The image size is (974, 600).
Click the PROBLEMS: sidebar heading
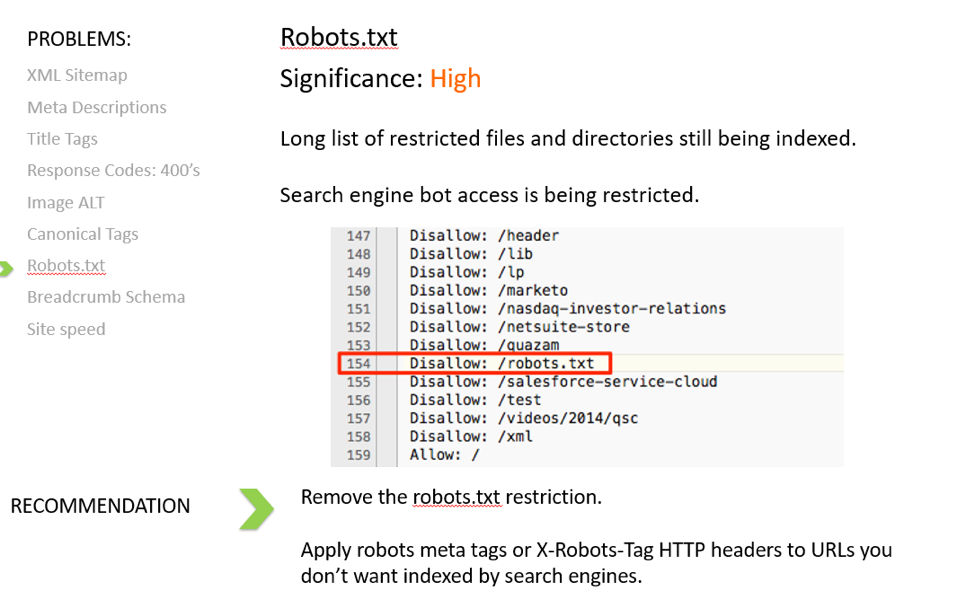pyautogui.click(x=80, y=39)
